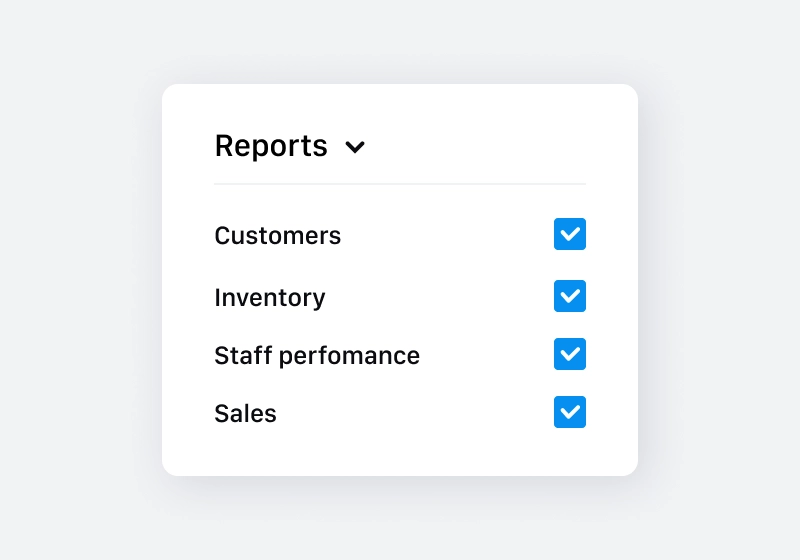The image size is (800, 560).
Task: Select the Inventory report label
Action: (269, 297)
